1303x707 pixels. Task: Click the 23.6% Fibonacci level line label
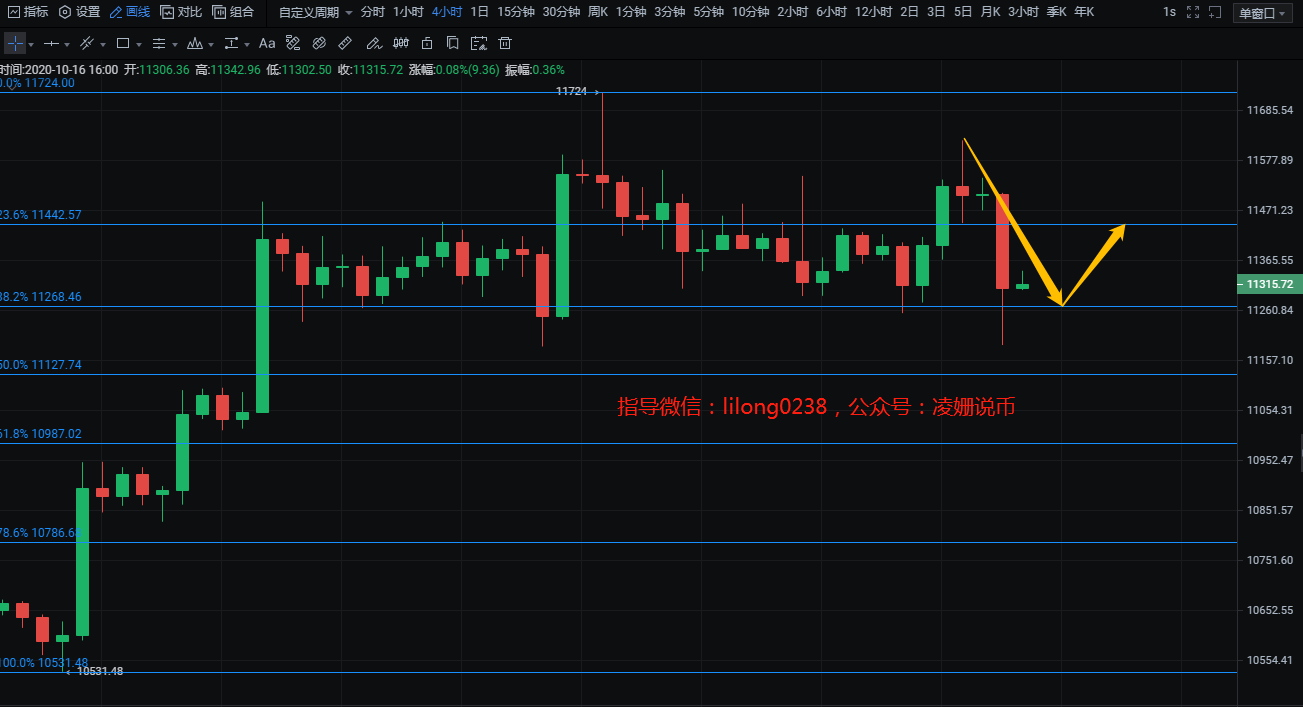pyautogui.click(x=42, y=215)
